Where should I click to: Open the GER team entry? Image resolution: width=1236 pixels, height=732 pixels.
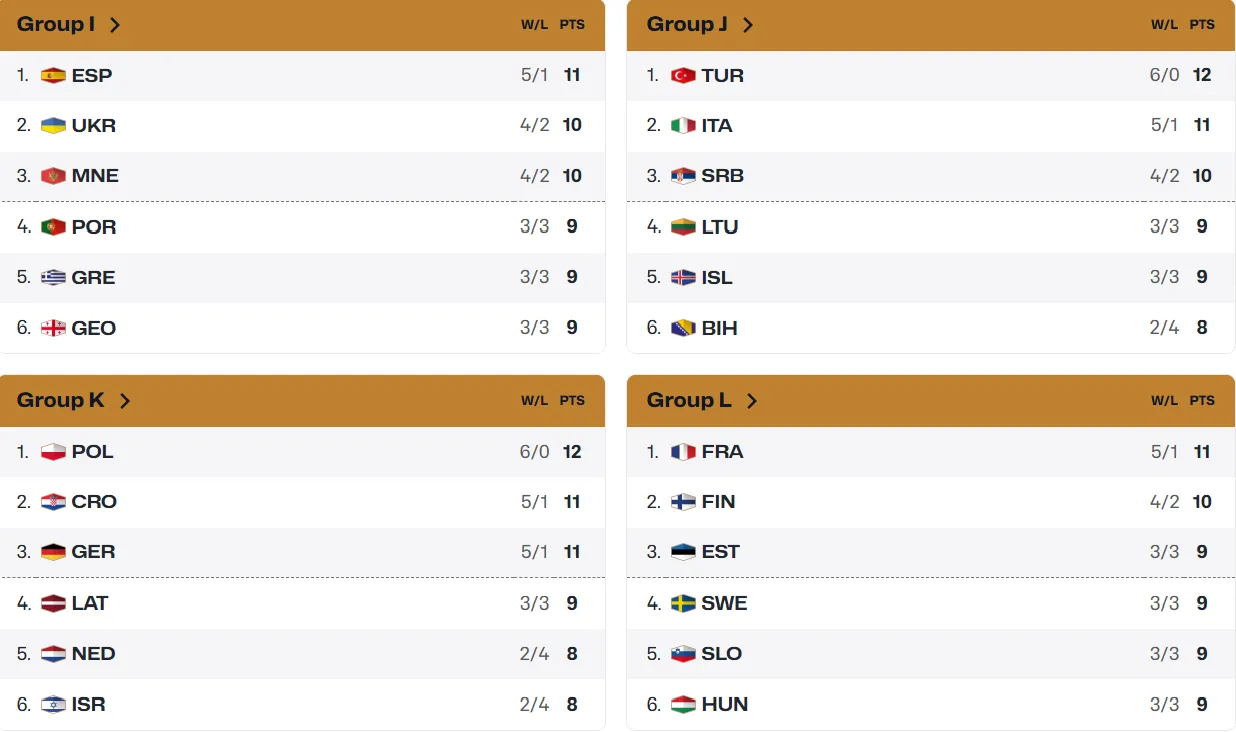302,552
